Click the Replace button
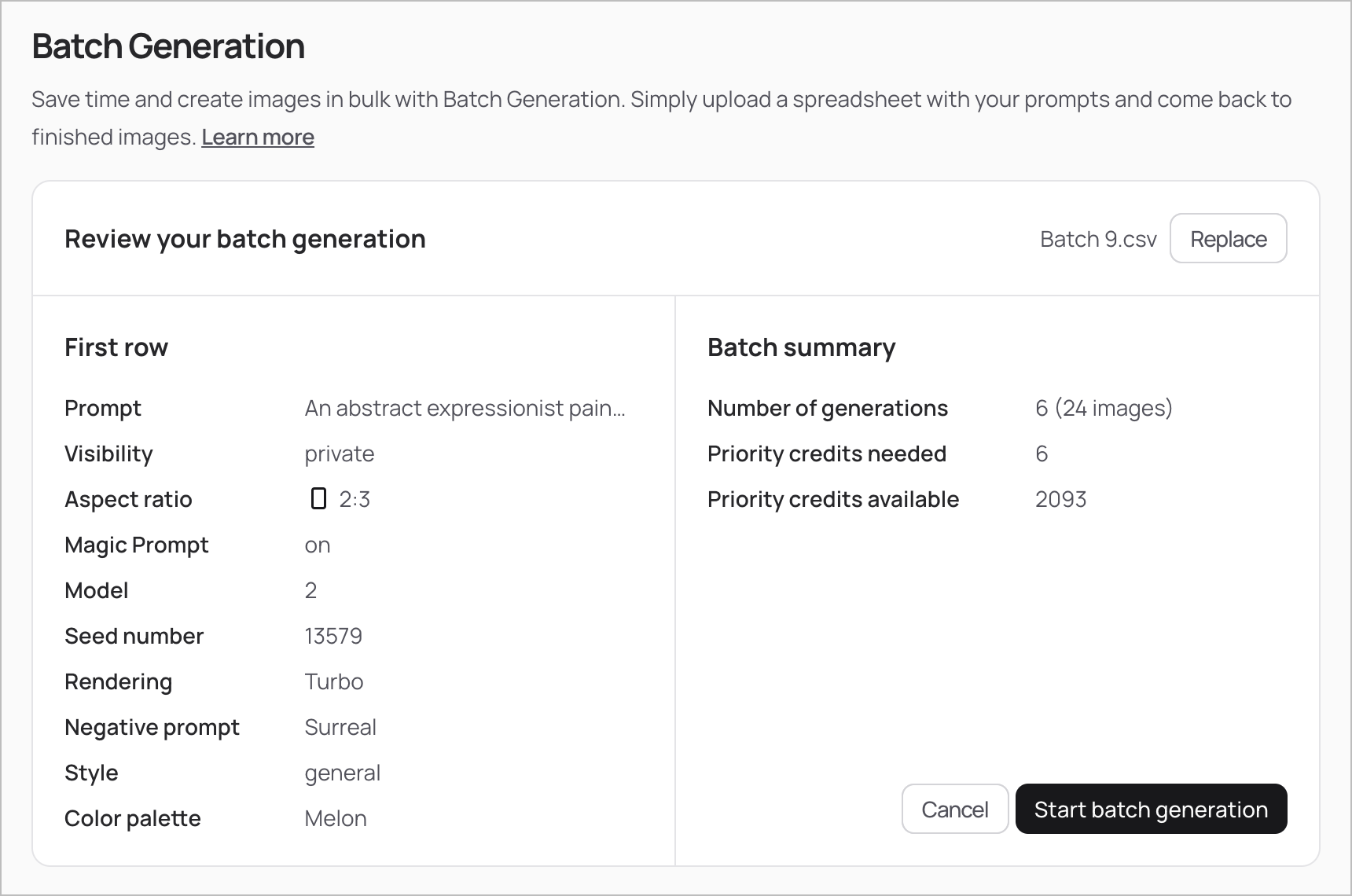 [1228, 238]
